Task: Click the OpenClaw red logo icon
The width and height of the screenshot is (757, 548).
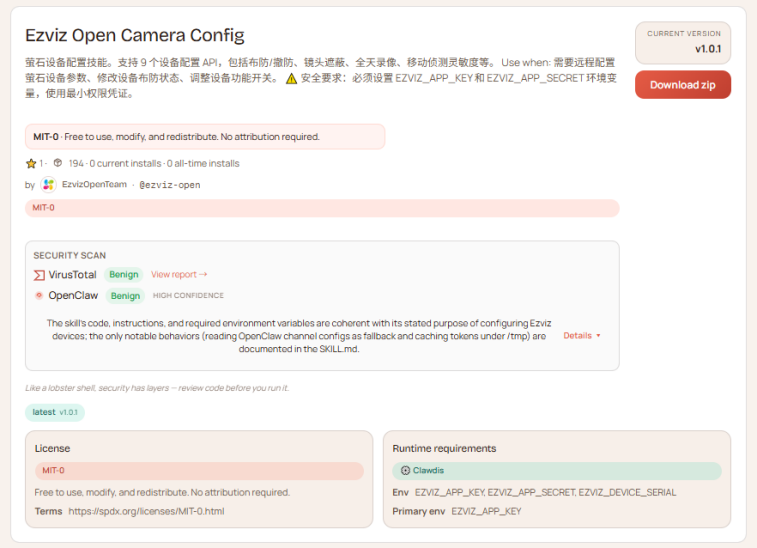Action: tap(39, 295)
